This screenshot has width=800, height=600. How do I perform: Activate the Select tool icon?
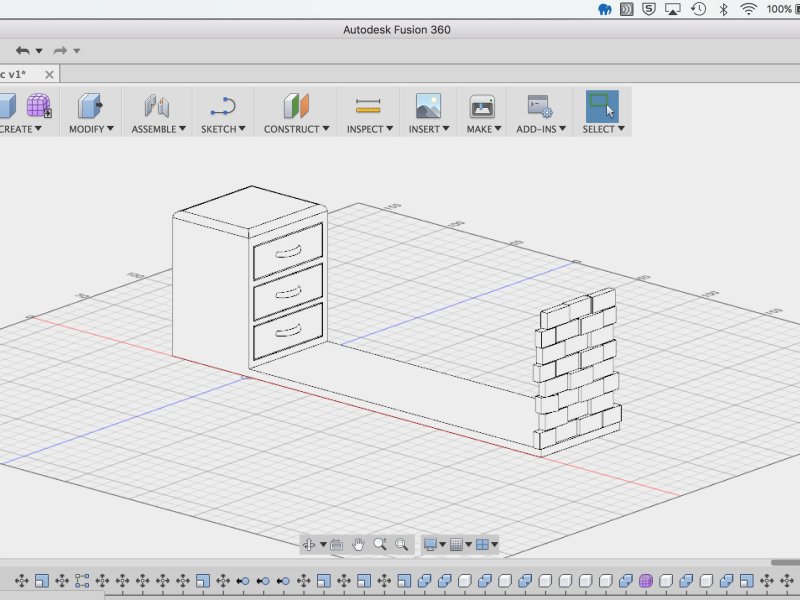[x=602, y=106]
